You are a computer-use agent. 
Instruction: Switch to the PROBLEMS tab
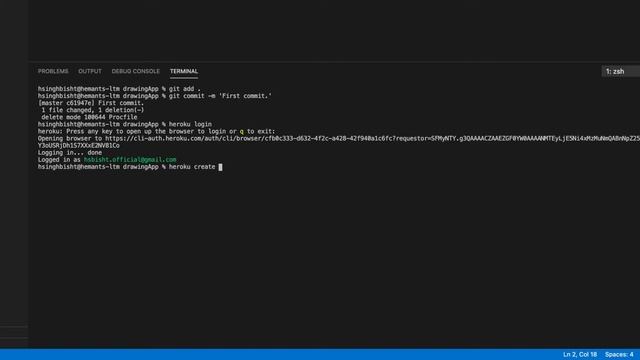pos(53,71)
